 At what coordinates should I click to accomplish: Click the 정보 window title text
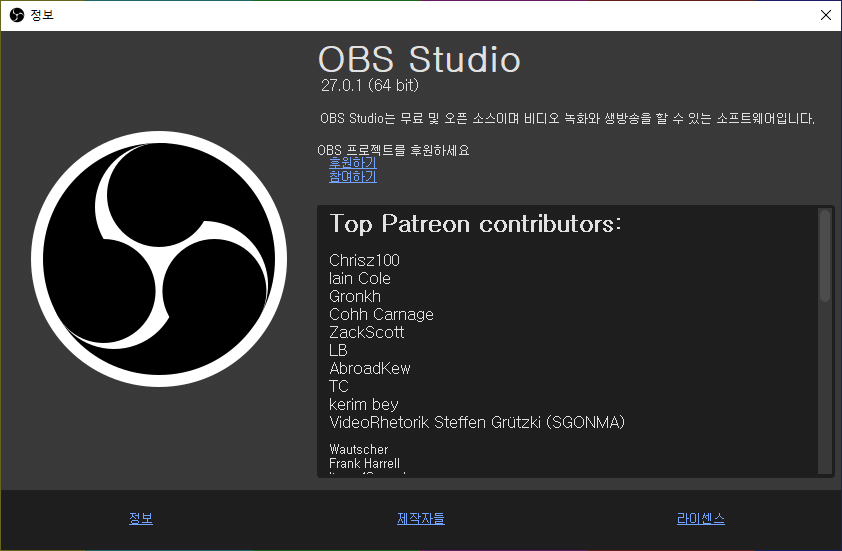(42, 15)
